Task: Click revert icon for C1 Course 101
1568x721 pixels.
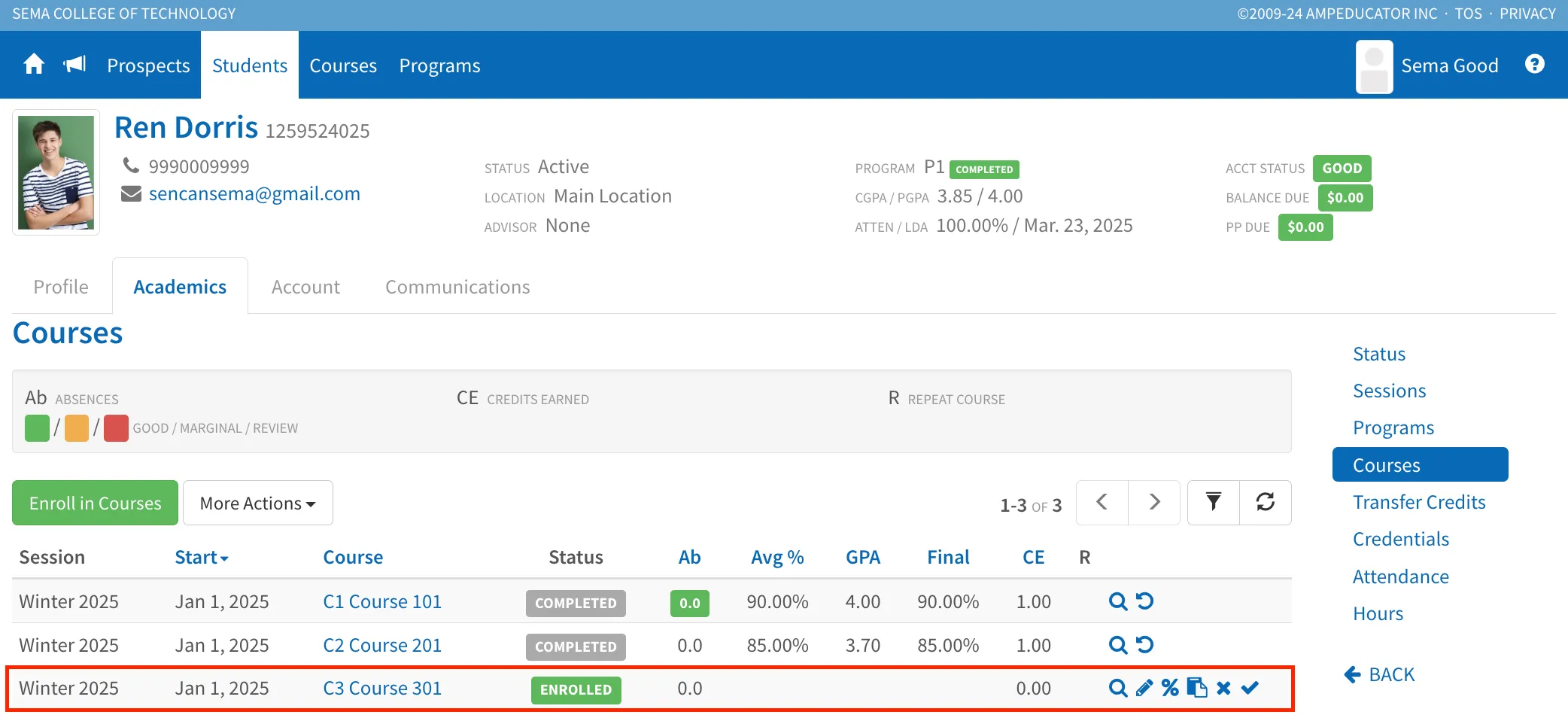Action: pyautogui.click(x=1144, y=601)
